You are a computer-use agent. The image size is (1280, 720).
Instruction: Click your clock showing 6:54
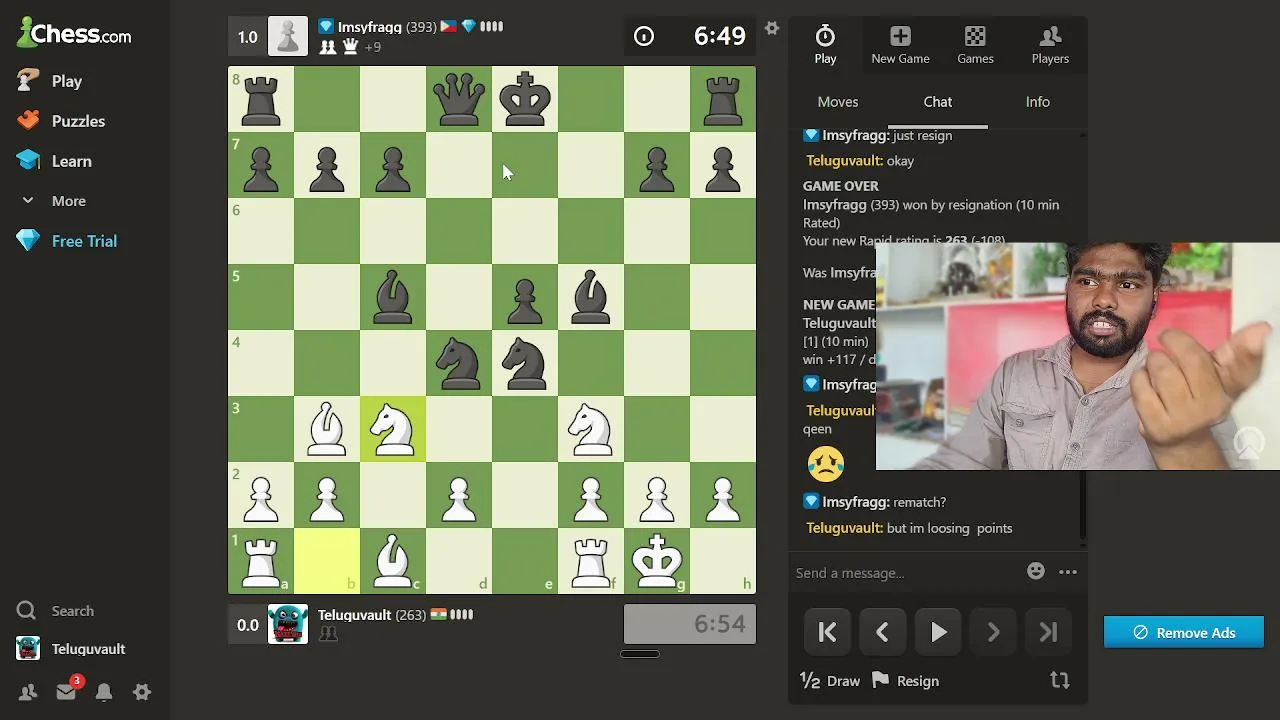(x=690, y=624)
